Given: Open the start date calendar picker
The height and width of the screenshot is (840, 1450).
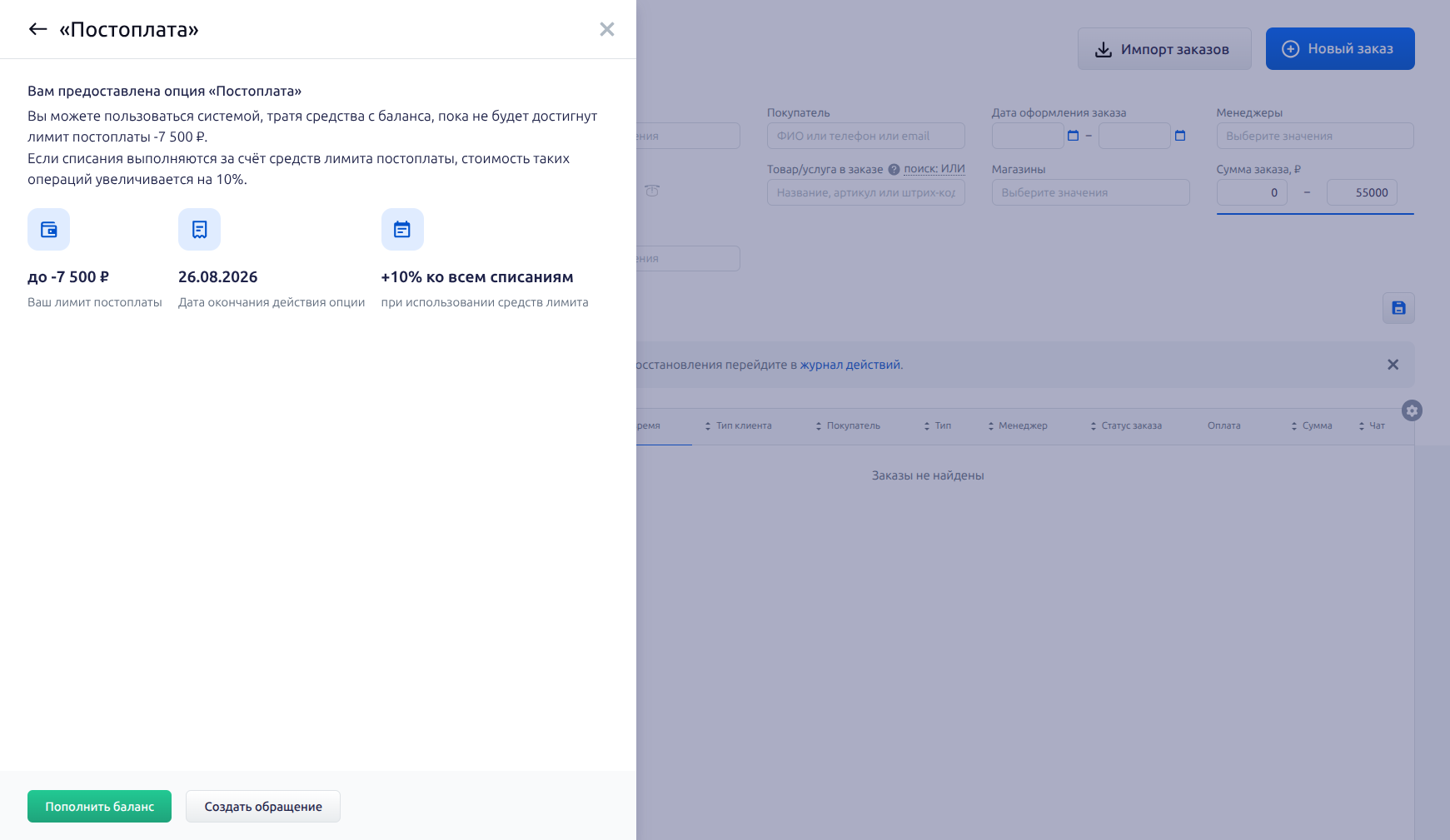Looking at the screenshot, I should [x=1073, y=136].
